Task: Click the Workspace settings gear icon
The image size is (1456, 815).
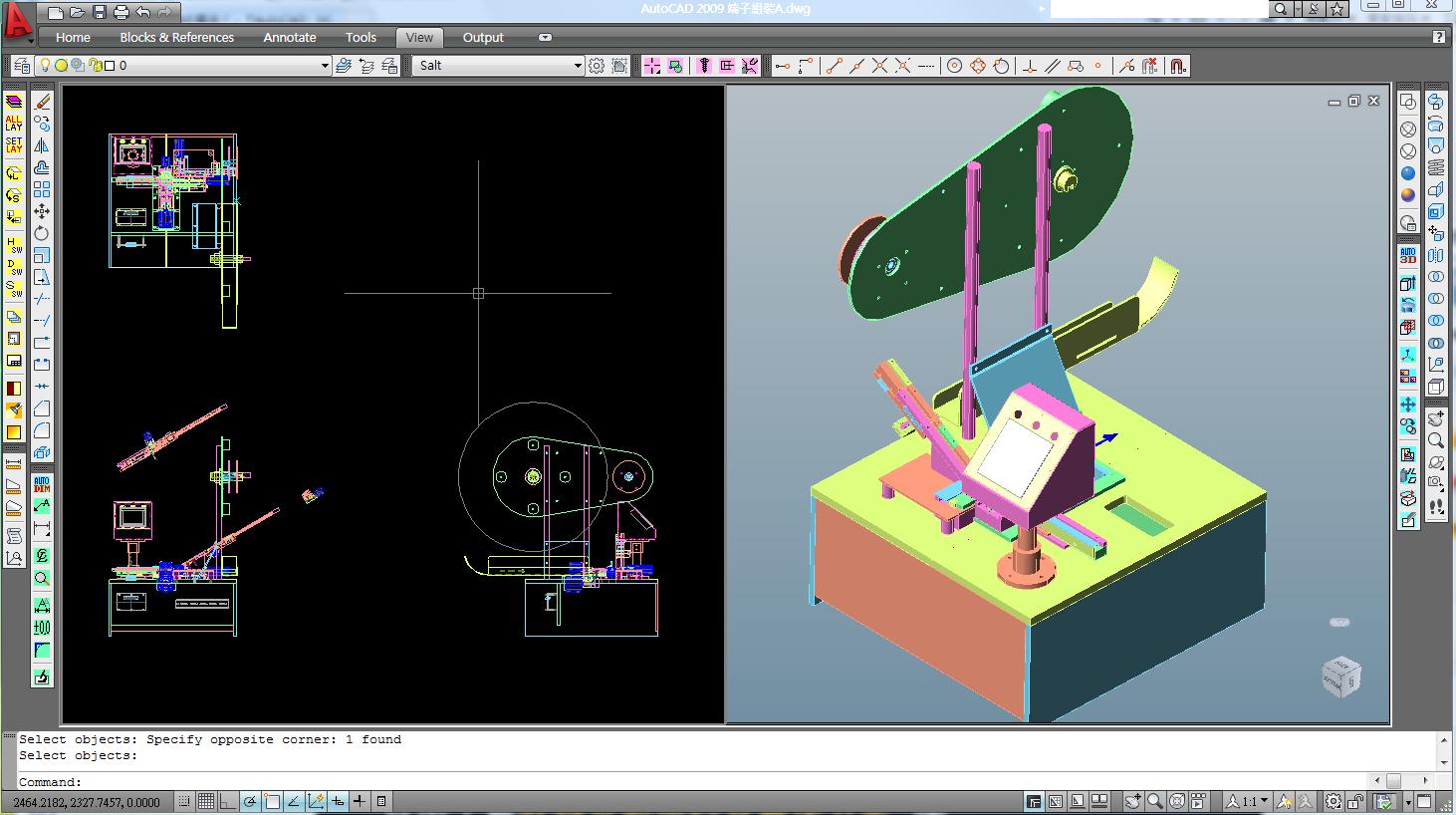Action: pyautogui.click(x=597, y=66)
